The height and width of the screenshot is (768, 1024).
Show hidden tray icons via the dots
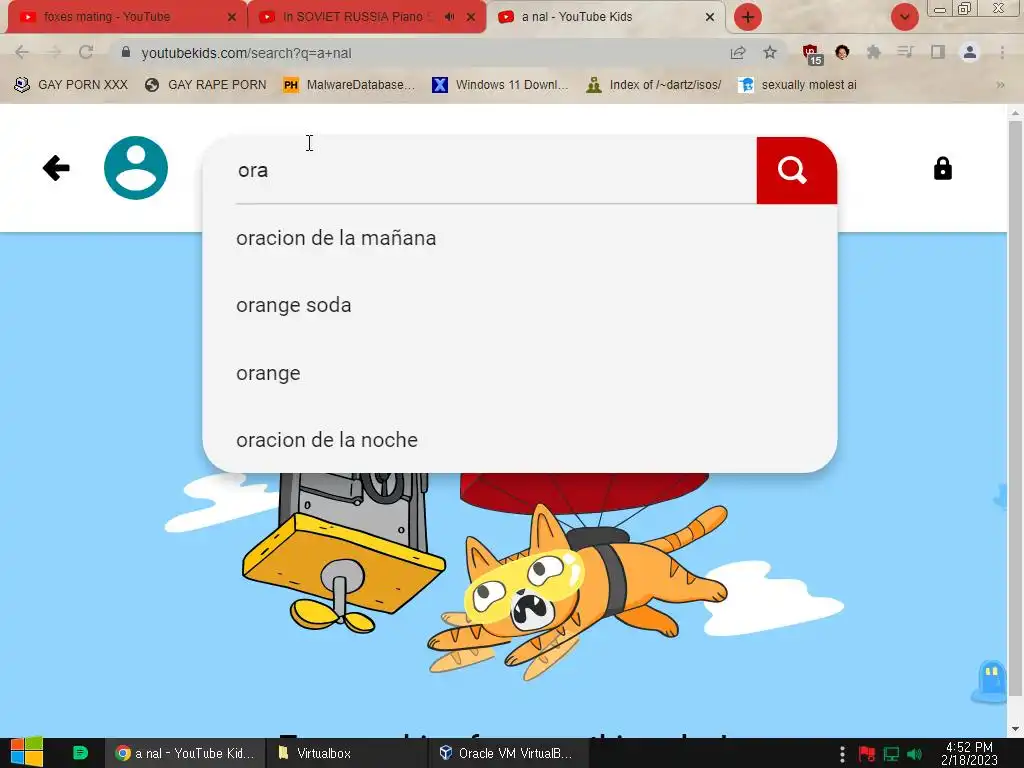pos(842,754)
